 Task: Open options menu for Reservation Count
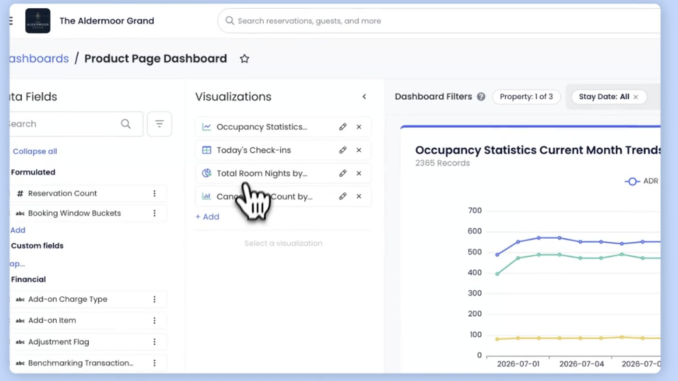click(154, 193)
